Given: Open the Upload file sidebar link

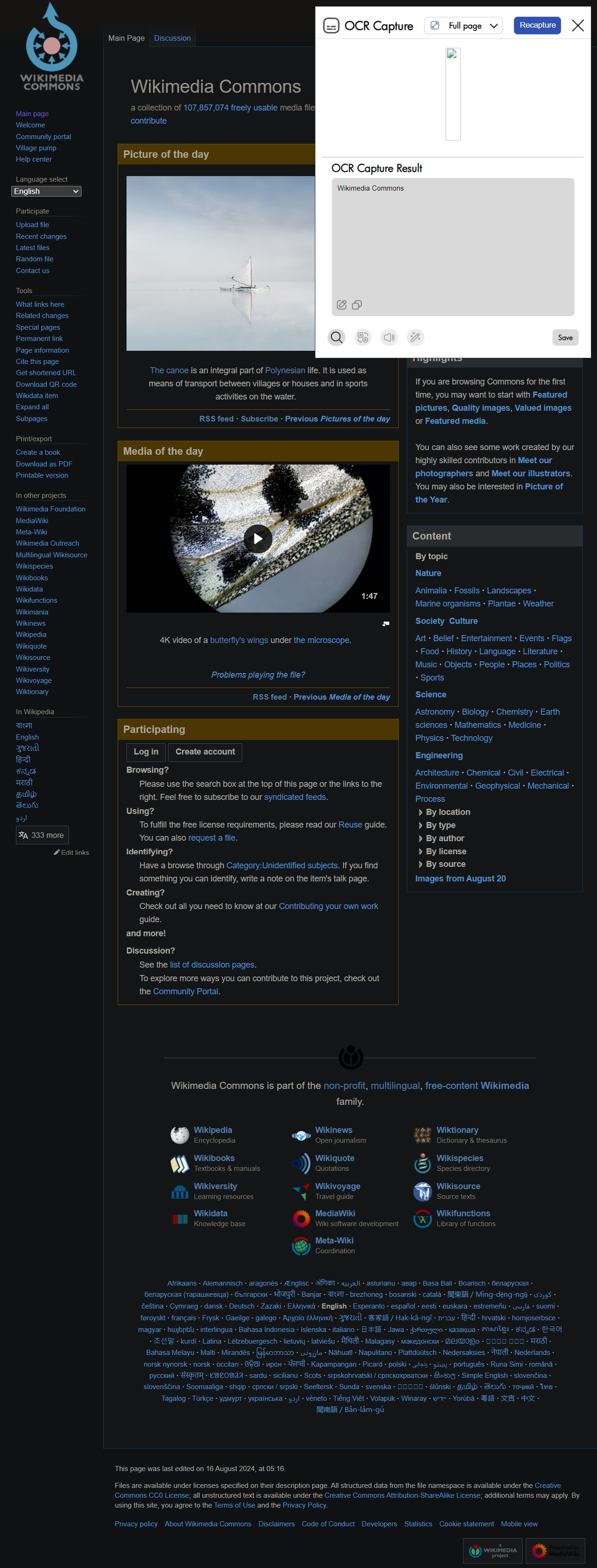Looking at the screenshot, I should 32,225.
